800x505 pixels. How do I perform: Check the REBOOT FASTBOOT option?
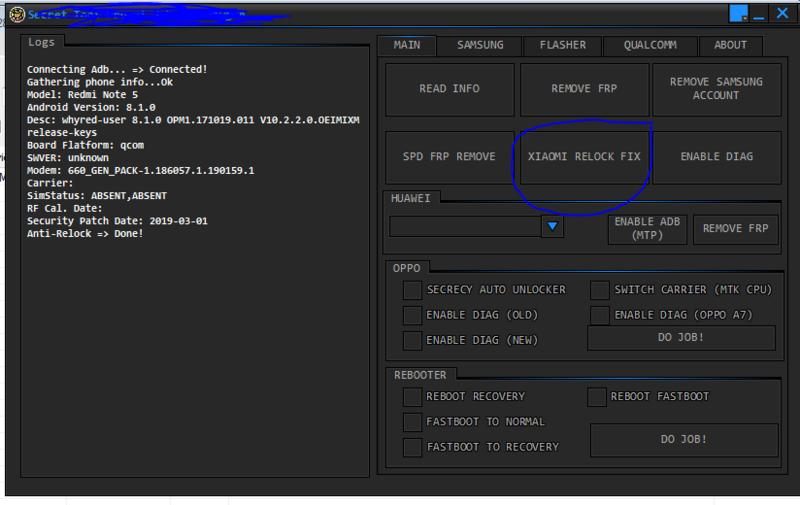coord(596,396)
